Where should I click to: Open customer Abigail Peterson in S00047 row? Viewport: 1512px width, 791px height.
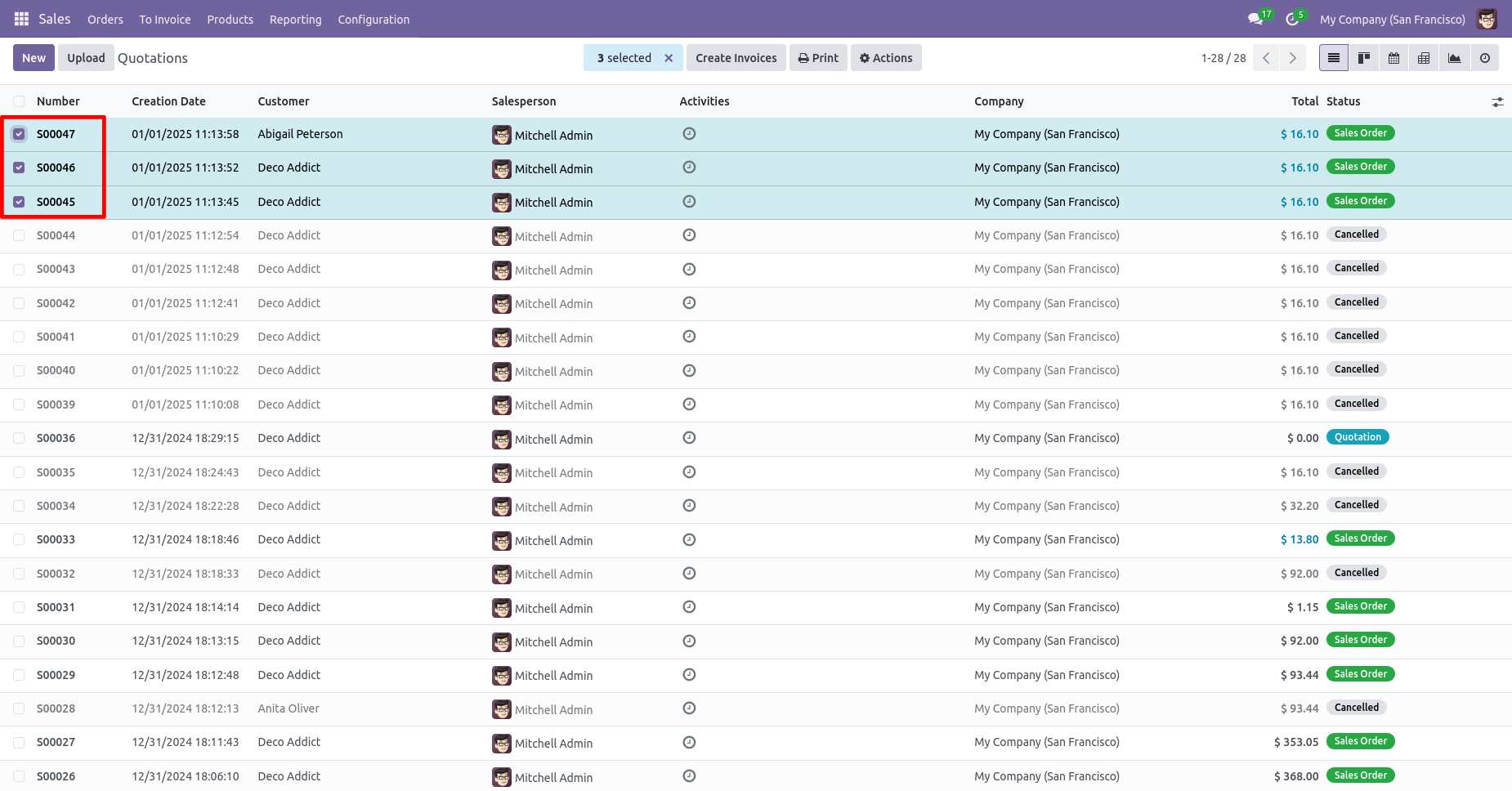point(300,134)
